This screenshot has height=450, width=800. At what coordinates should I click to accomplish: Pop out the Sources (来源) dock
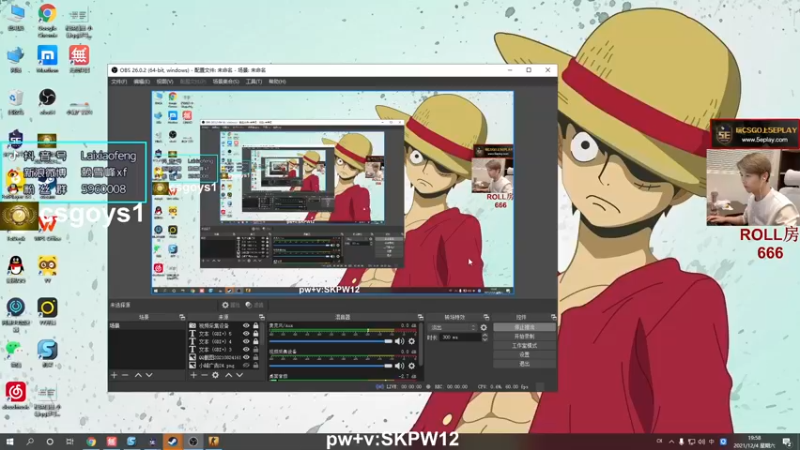[x=262, y=317]
